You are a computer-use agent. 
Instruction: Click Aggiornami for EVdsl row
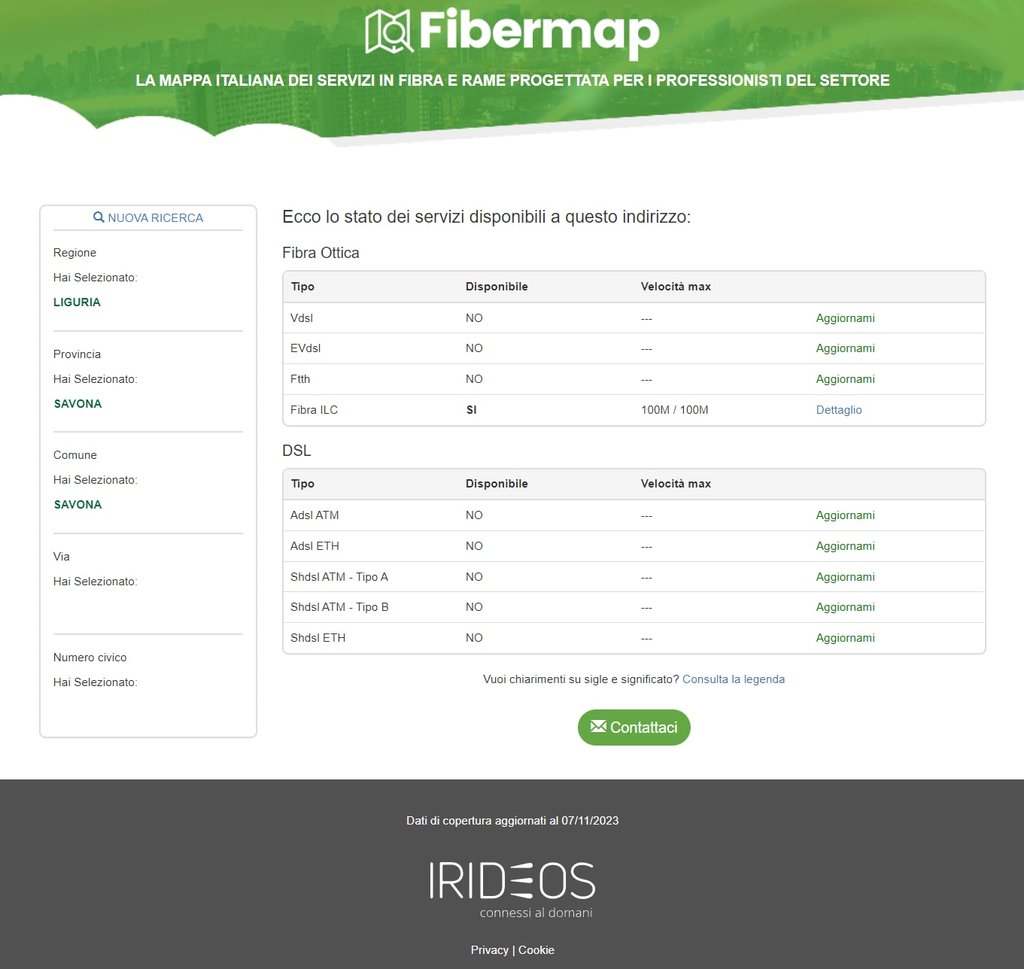point(845,348)
